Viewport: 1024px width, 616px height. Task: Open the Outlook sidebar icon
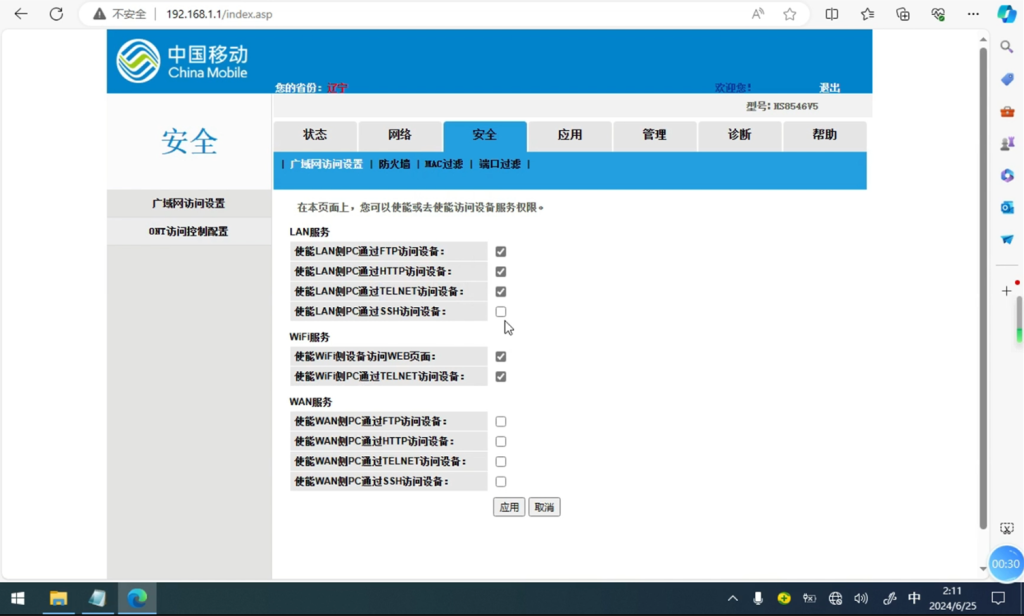pos(1007,207)
